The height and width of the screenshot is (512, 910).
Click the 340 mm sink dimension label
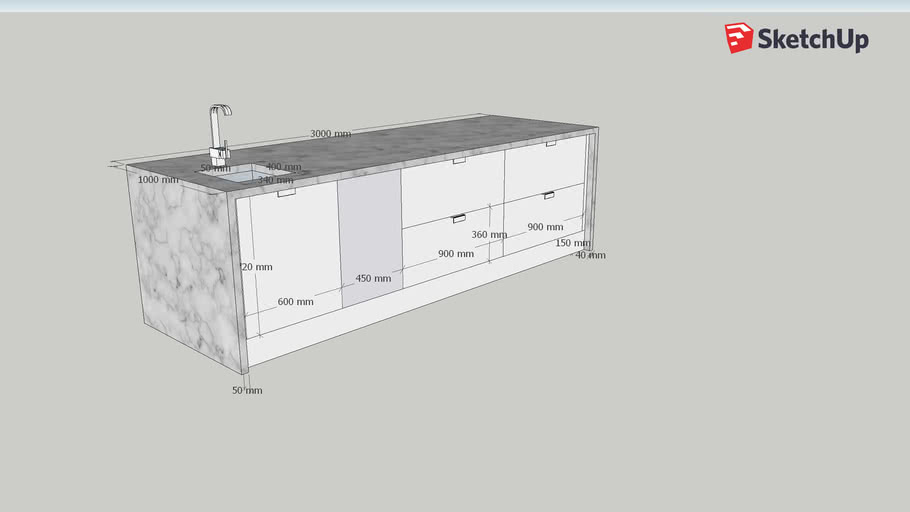point(275,180)
